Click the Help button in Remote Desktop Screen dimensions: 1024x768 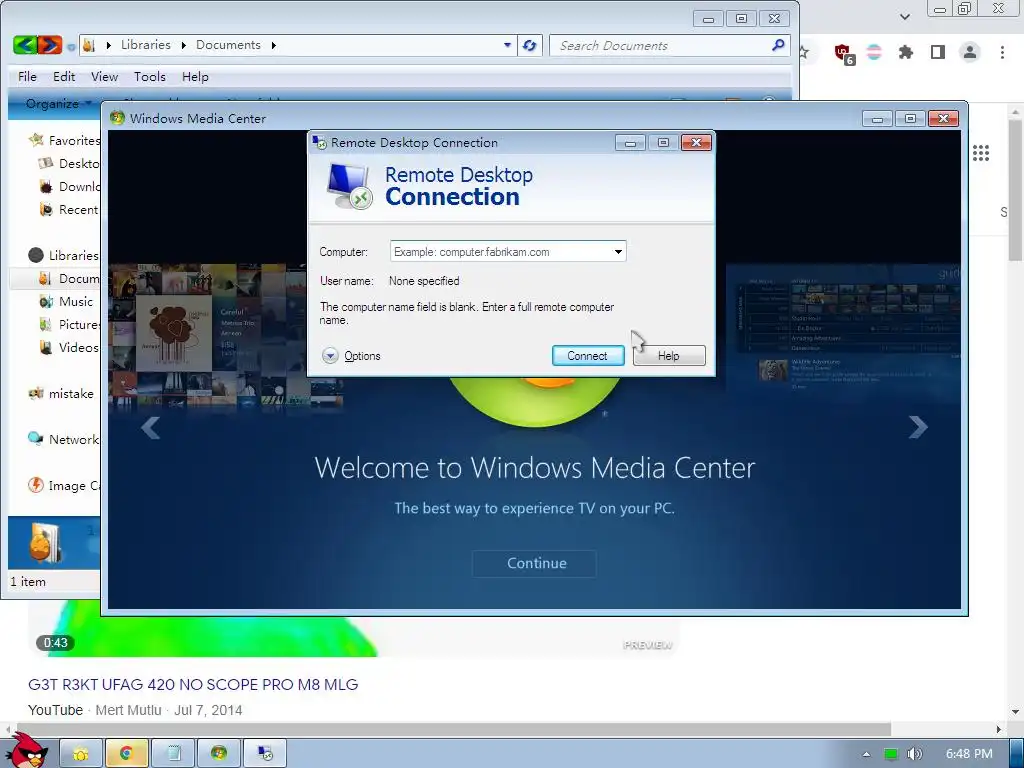pos(669,356)
